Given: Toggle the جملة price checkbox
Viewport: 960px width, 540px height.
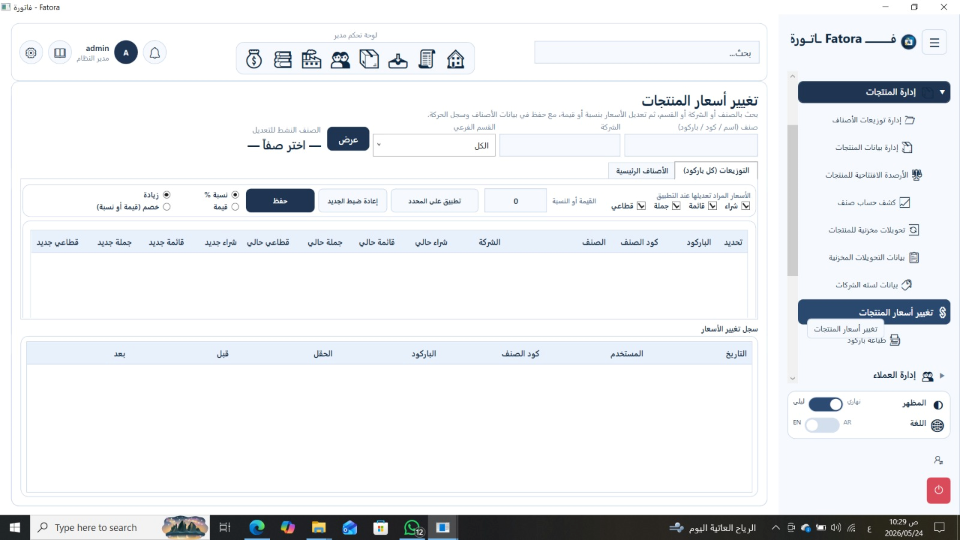Looking at the screenshot, I should point(676,206).
